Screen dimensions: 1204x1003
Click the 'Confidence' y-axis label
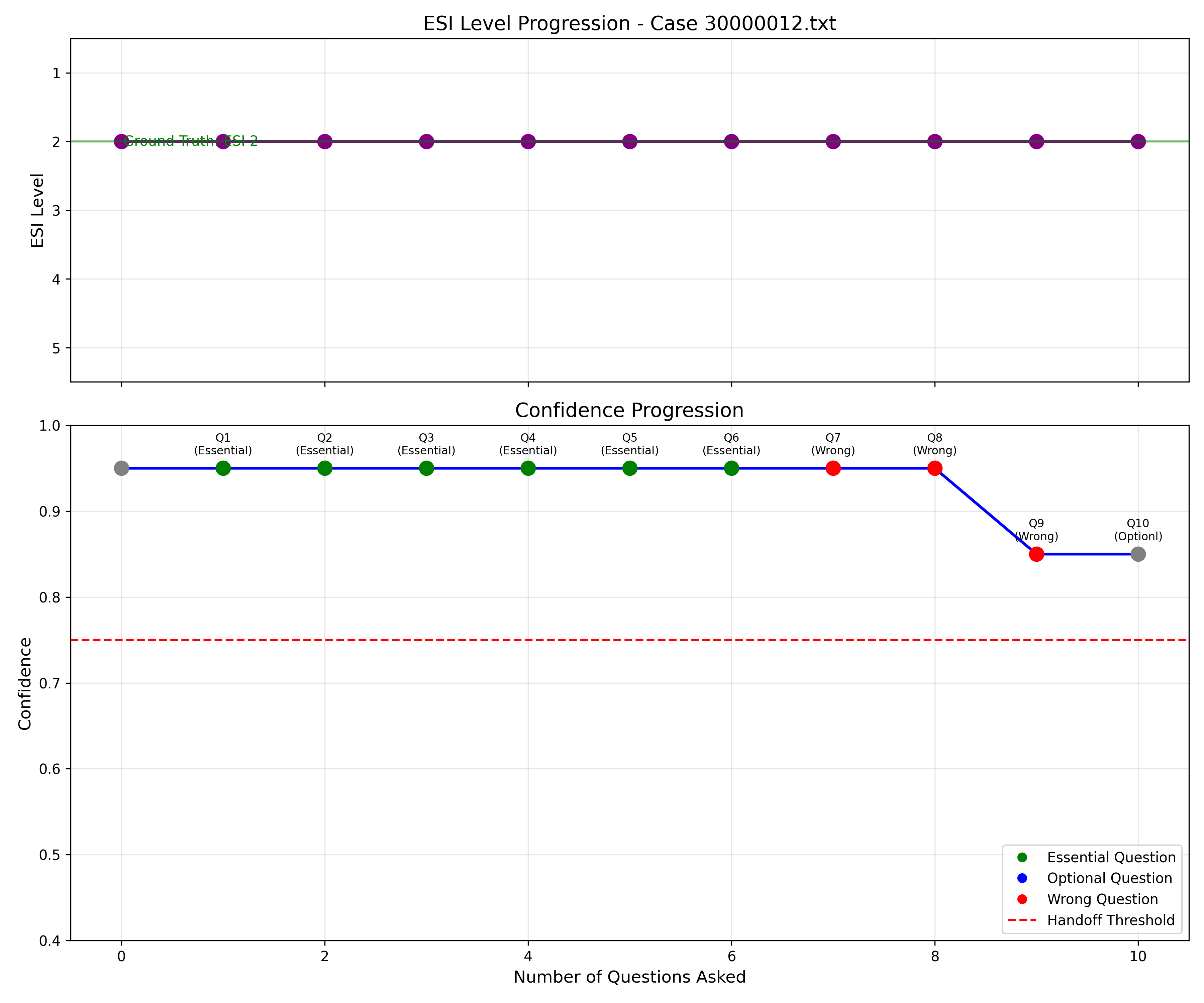tap(25, 683)
